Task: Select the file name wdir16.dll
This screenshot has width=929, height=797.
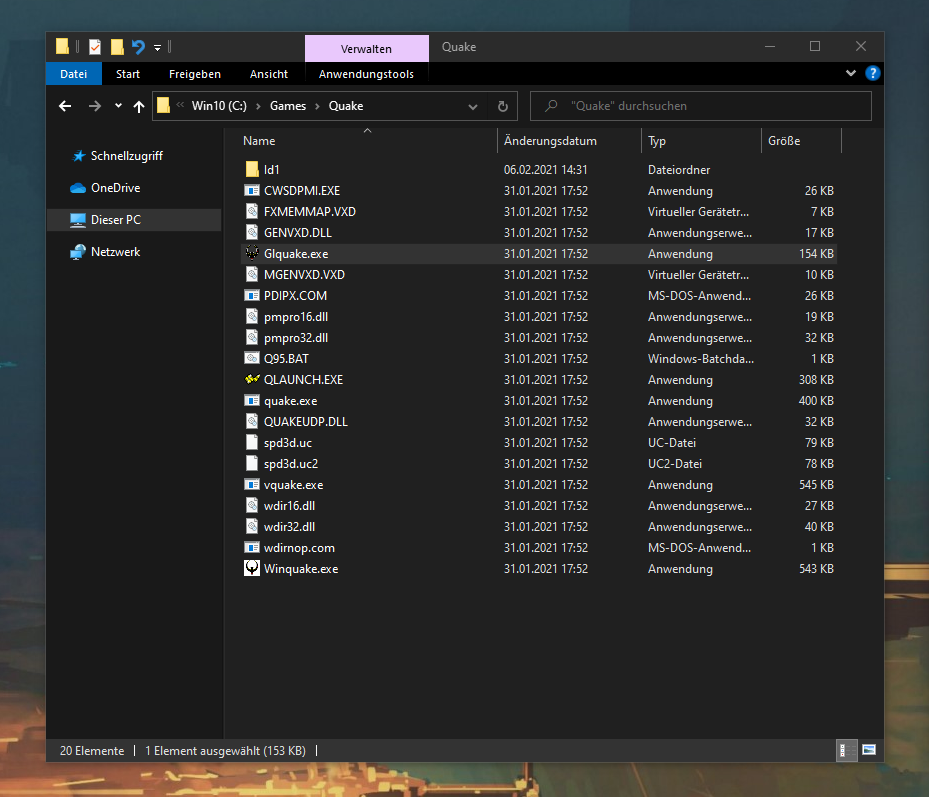Action: coord(289,506)
